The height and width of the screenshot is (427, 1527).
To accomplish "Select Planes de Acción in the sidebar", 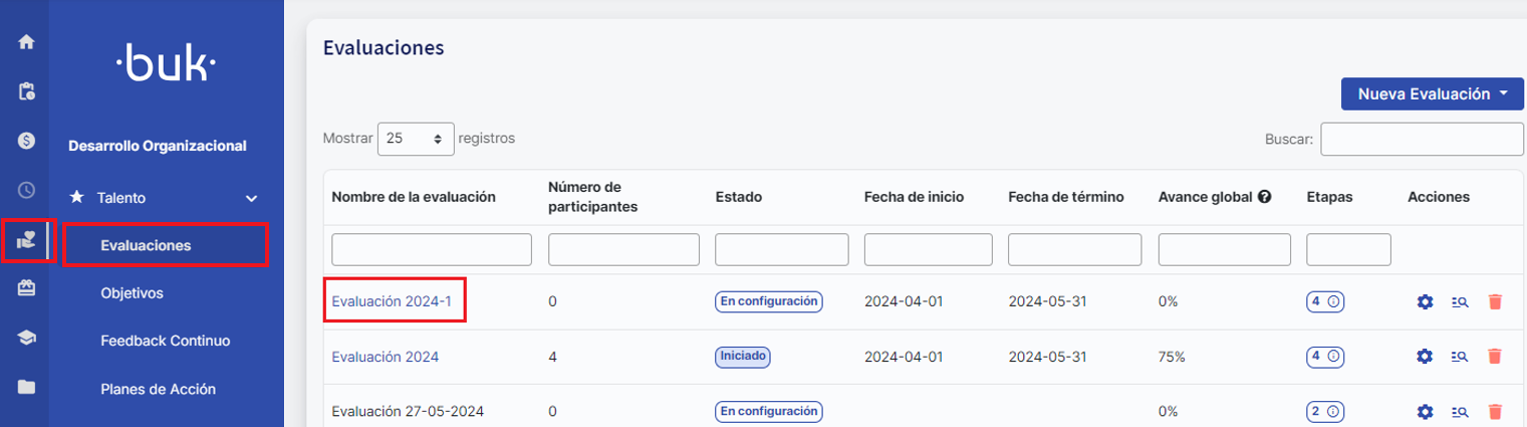I will click(x=158, y=389).
